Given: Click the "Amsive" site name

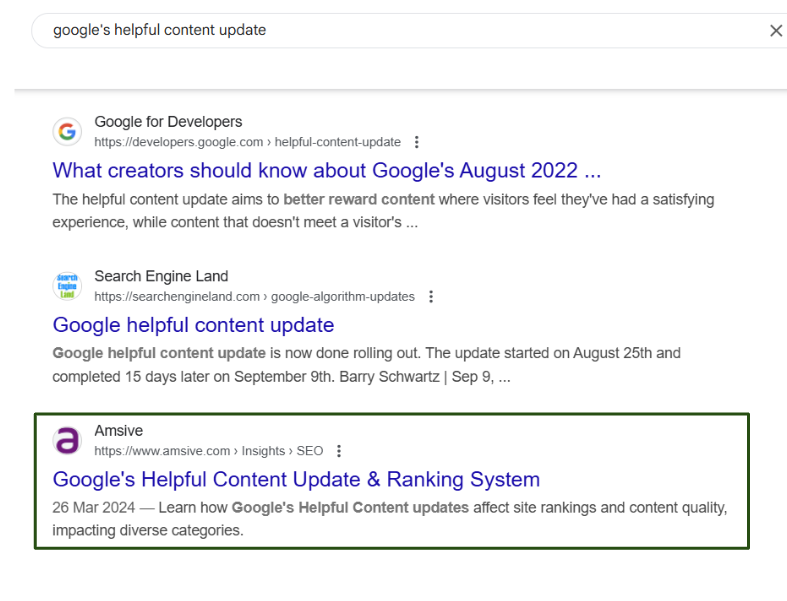Looking at the screenshot, I should point(118,431).
